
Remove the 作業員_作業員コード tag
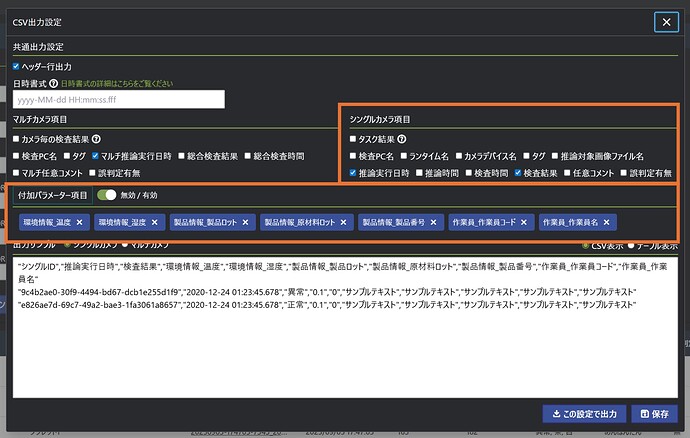(x=524, y=222)
